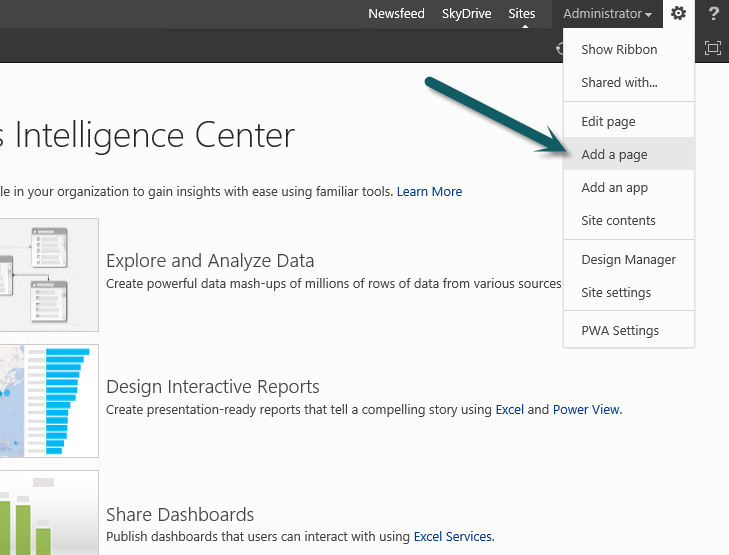Select Show Ribbon from the menu
Screen dimensions: 729x555
pyautogui.click(x=619, y=50)
